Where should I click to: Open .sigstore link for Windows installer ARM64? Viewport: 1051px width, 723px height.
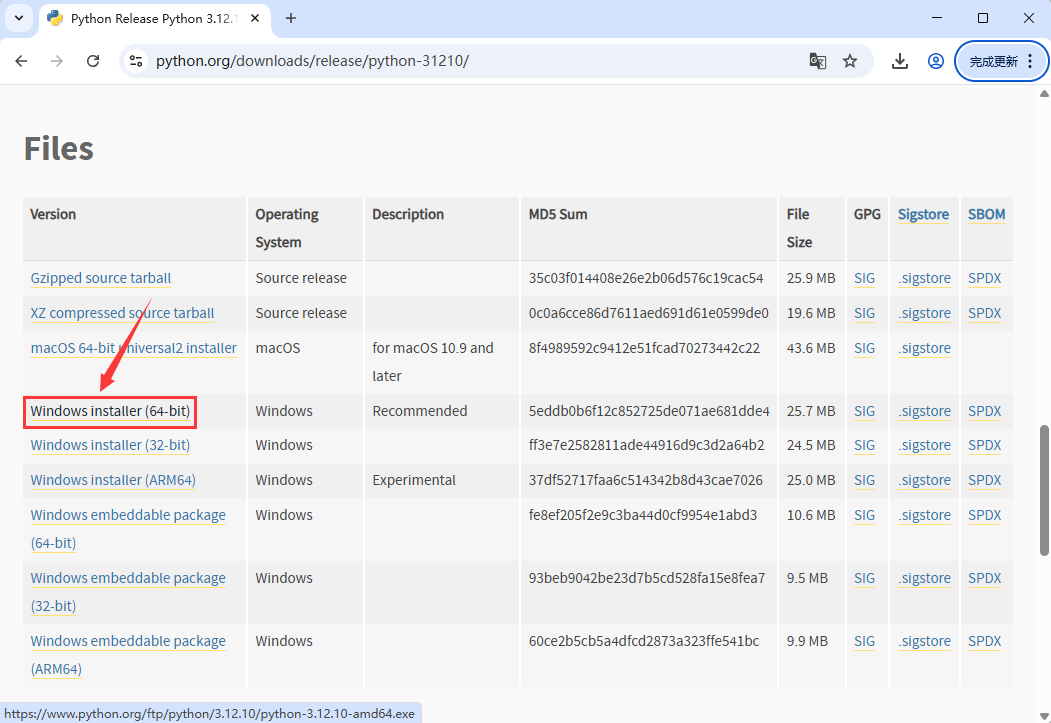point(924,480)
